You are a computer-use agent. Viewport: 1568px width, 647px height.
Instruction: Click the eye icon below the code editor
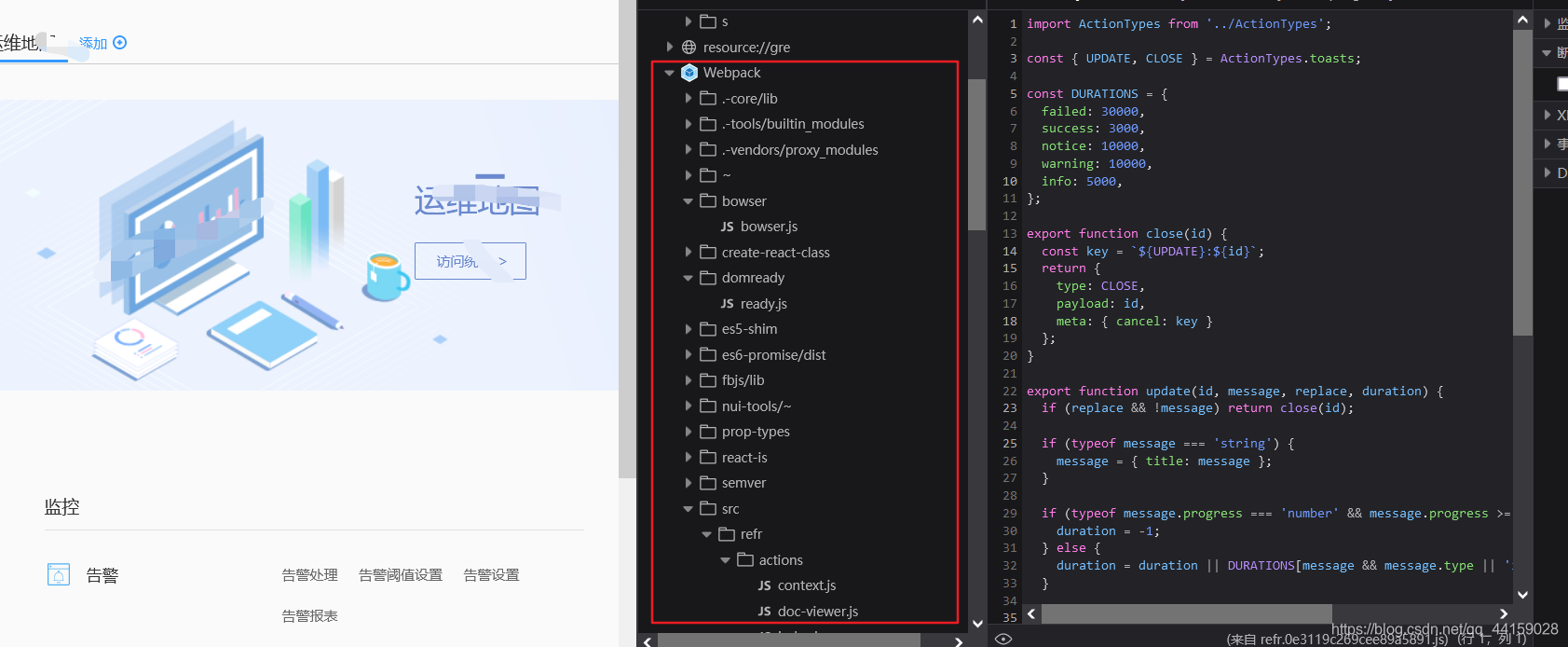pyautogui.click(x=1003, y=639)
